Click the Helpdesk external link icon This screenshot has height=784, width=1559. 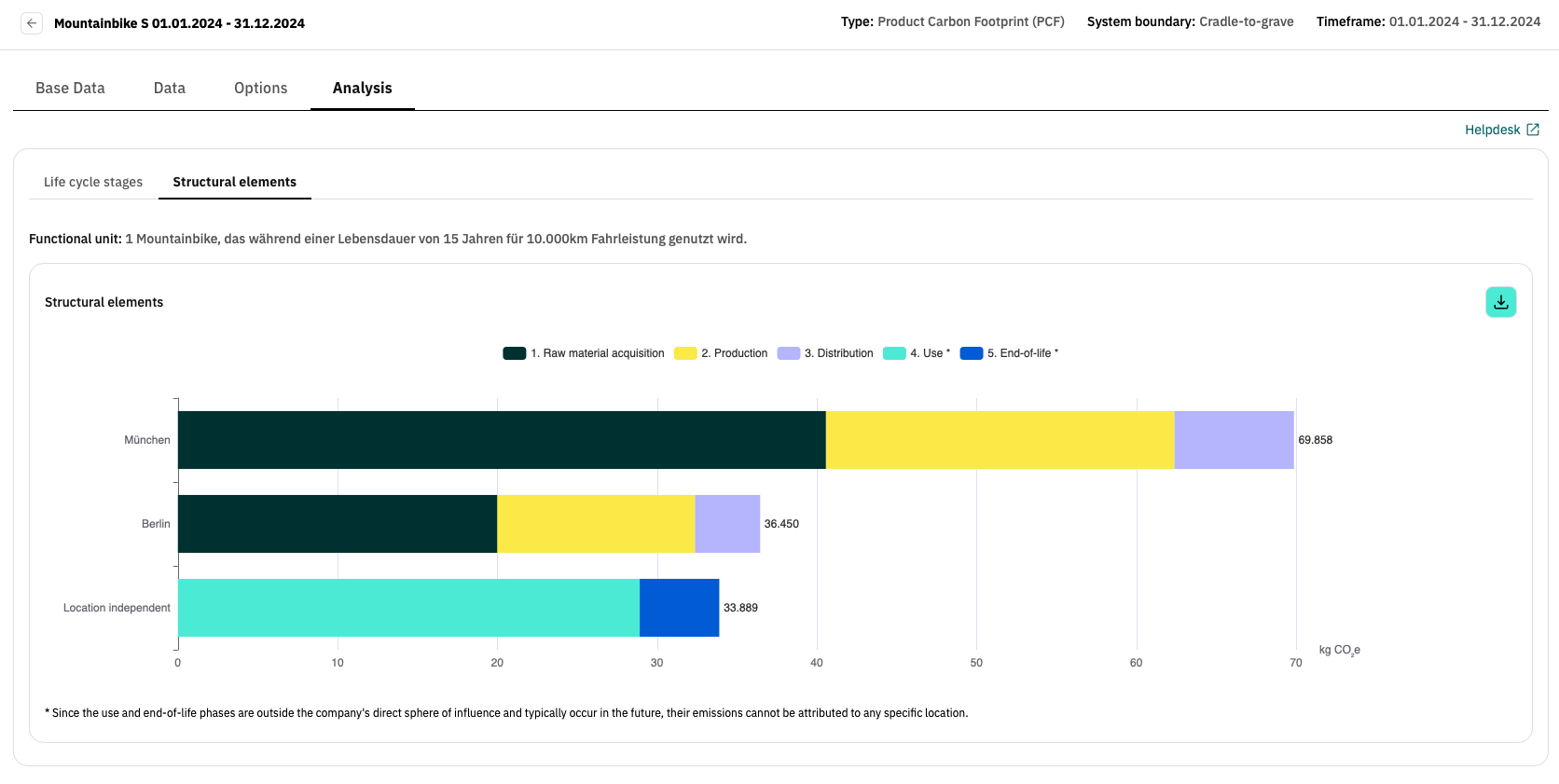click(x=1532, y=130)
